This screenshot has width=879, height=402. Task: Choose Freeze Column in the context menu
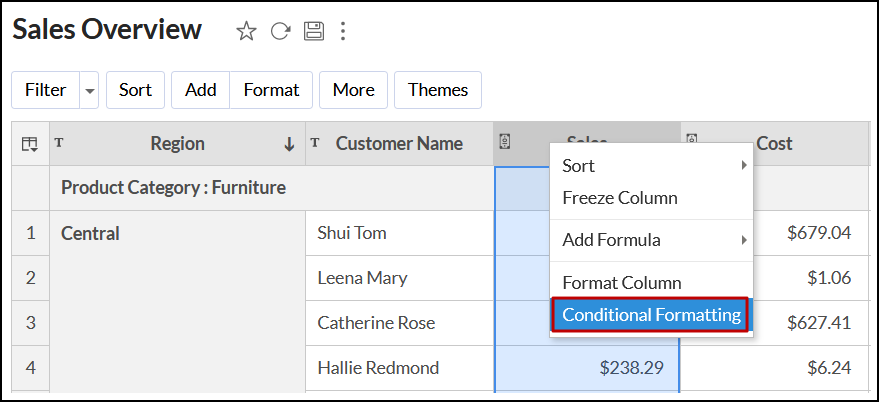(x=620, y=198)
